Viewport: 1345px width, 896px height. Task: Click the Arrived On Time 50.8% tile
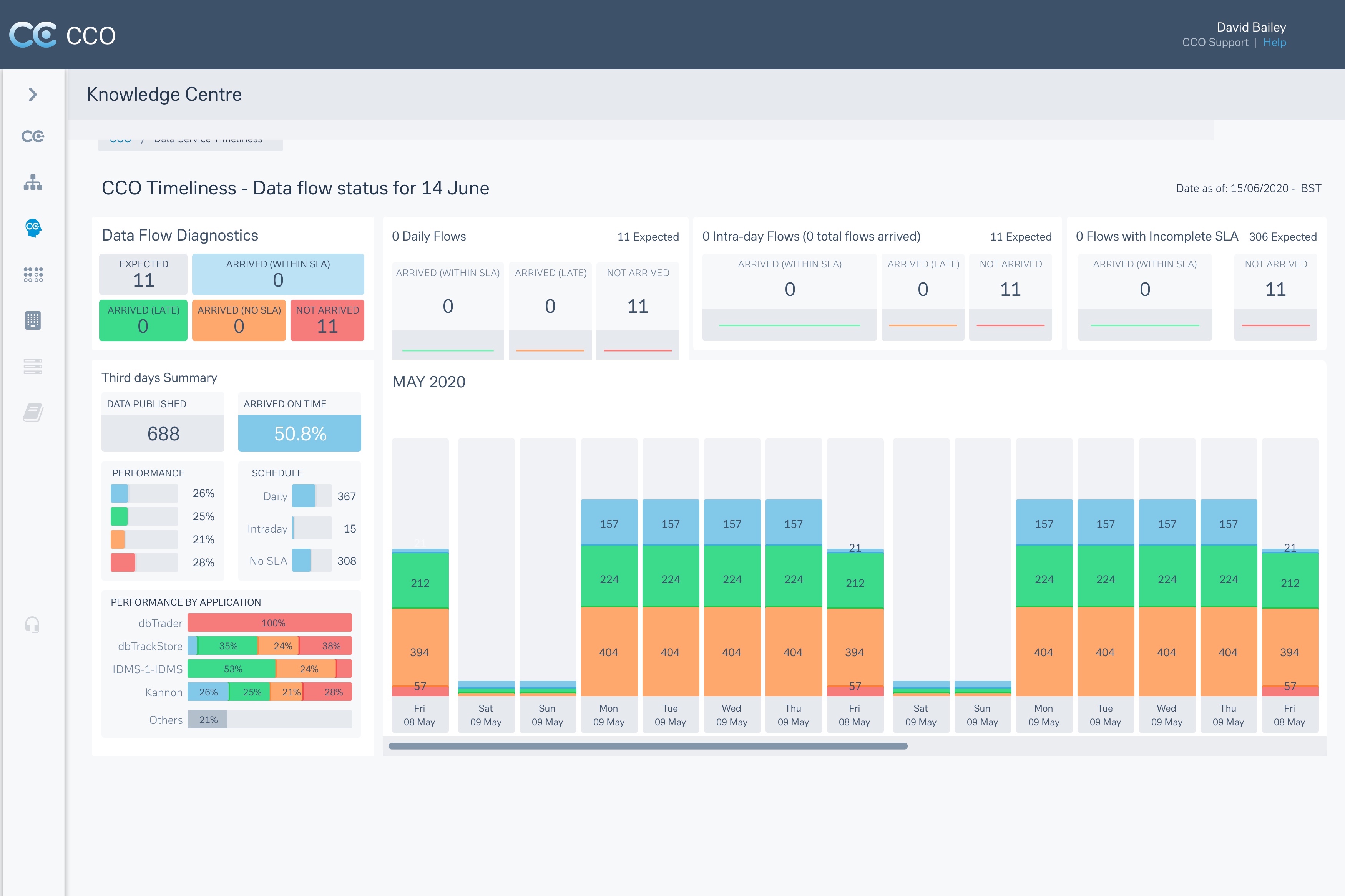pyautogui.click(x=299, y=433)
